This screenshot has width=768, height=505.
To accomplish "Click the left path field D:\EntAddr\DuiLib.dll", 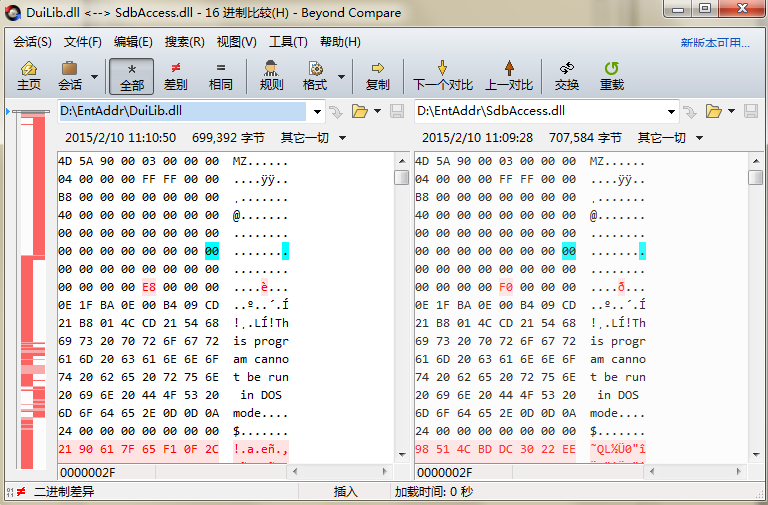I will (180, 111).
